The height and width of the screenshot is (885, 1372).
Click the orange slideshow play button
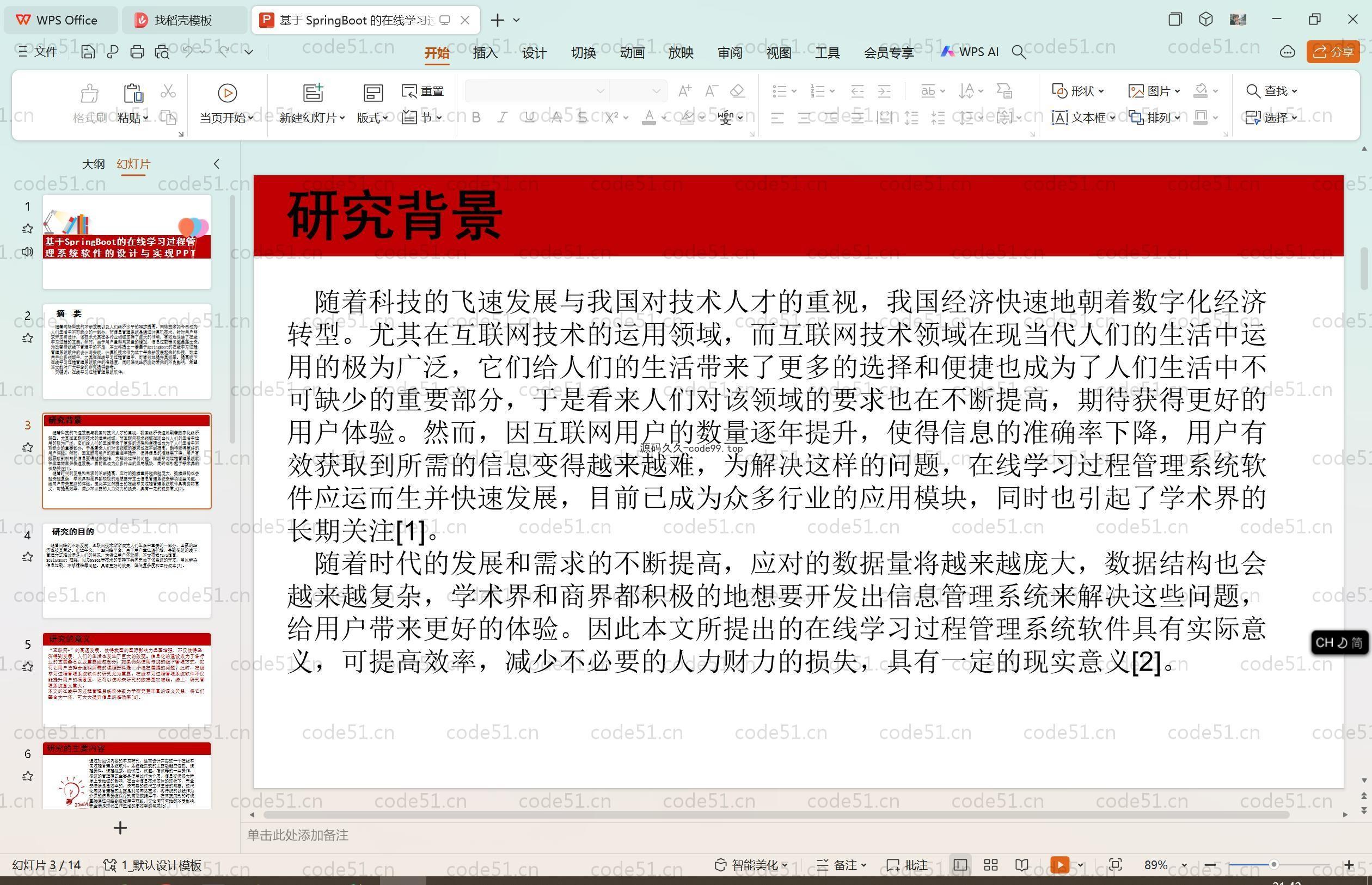tap(1060, 865)
